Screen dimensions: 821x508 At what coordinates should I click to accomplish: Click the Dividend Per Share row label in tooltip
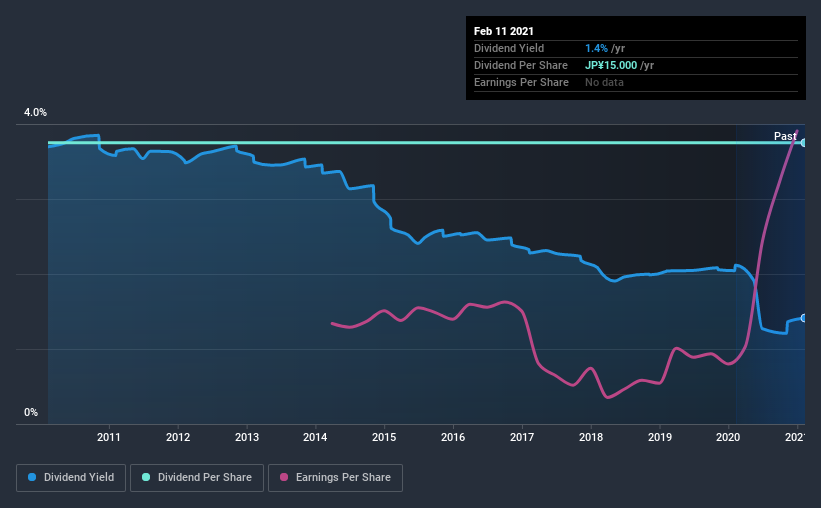tap(521, 65)
